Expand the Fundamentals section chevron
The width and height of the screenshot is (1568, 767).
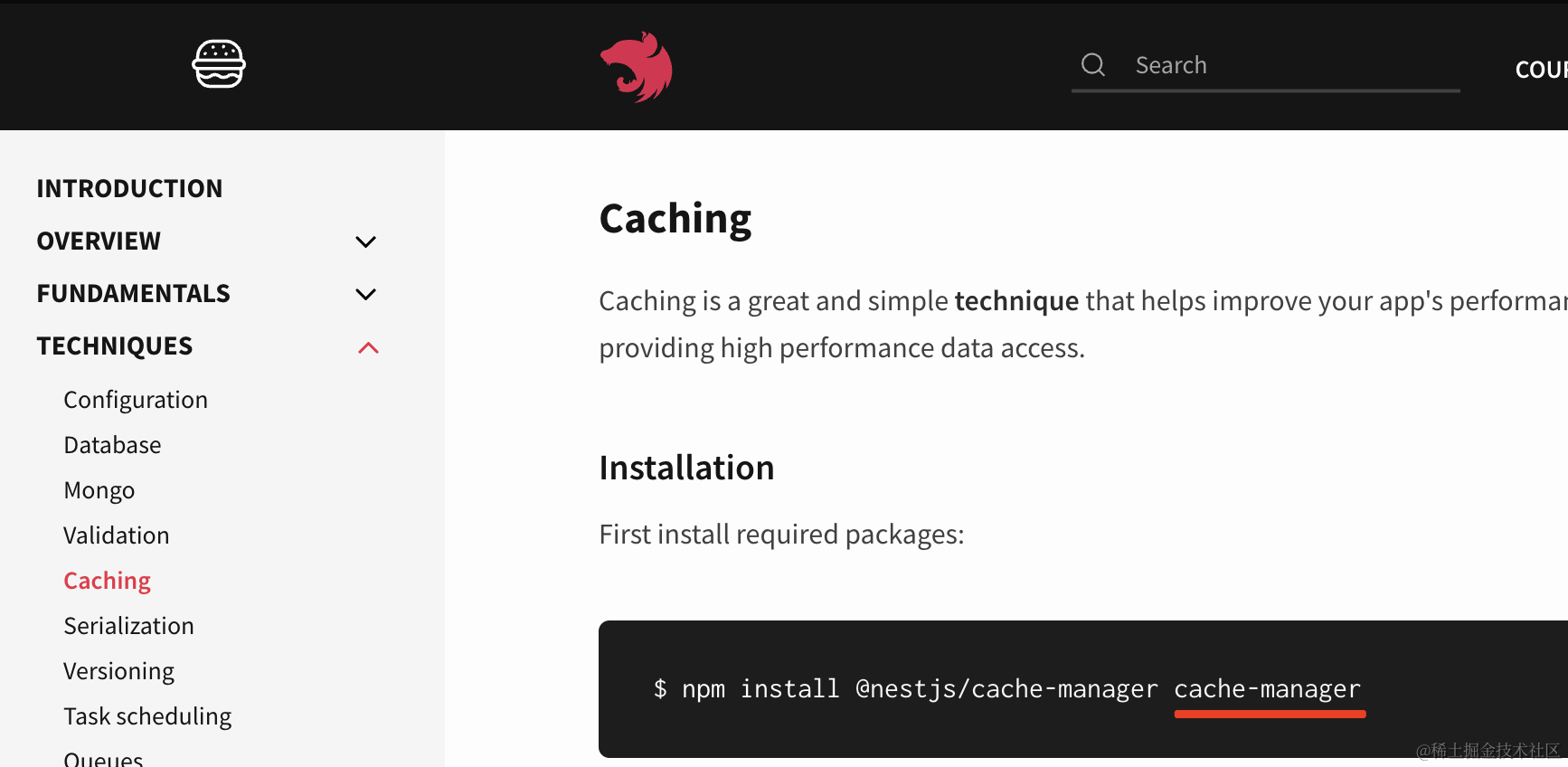365,294
